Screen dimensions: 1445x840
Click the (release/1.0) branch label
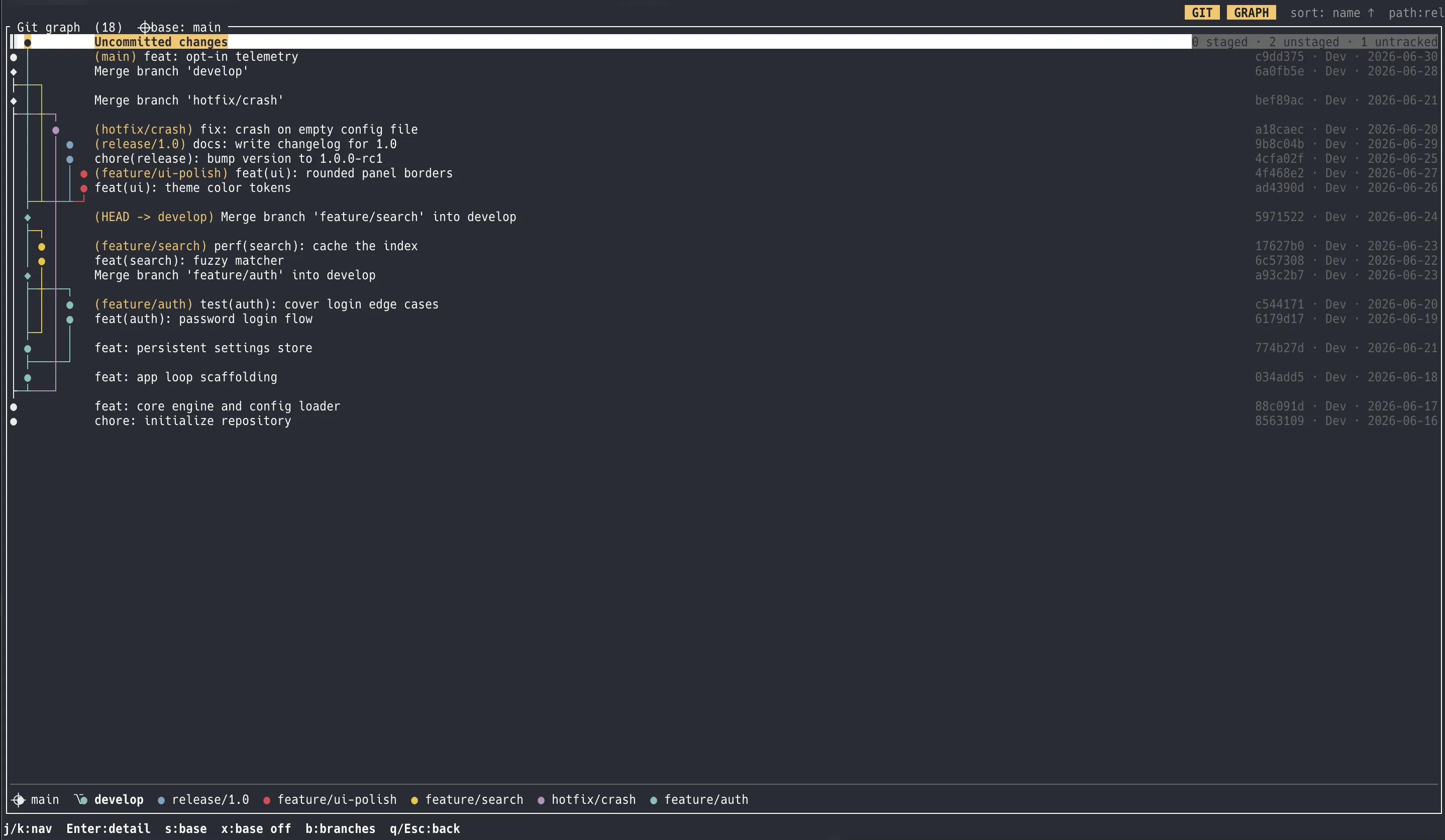pyautogui.click(x=140, y=144)
